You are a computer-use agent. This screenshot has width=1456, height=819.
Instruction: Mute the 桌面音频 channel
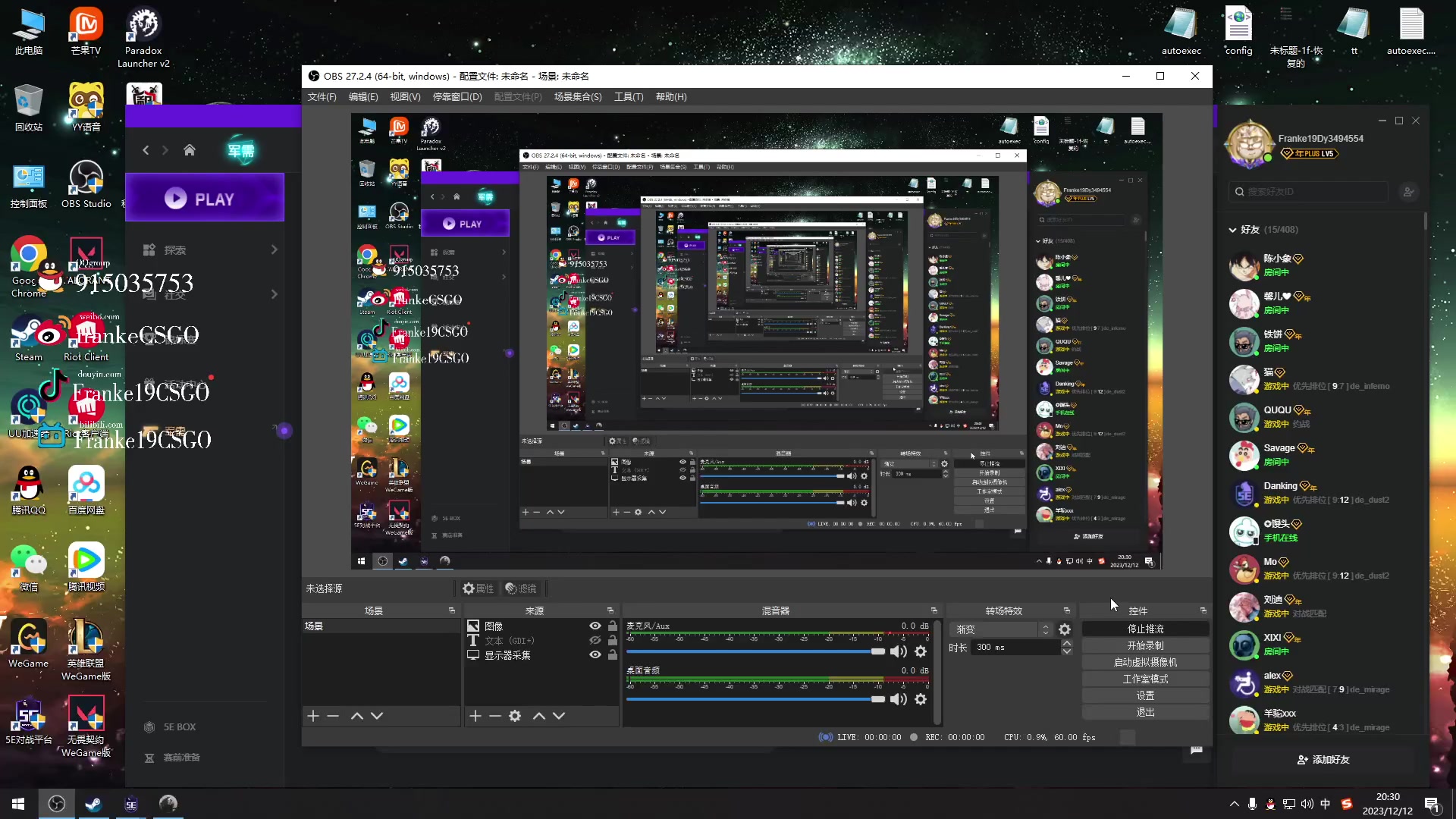(x=899, y=699)
